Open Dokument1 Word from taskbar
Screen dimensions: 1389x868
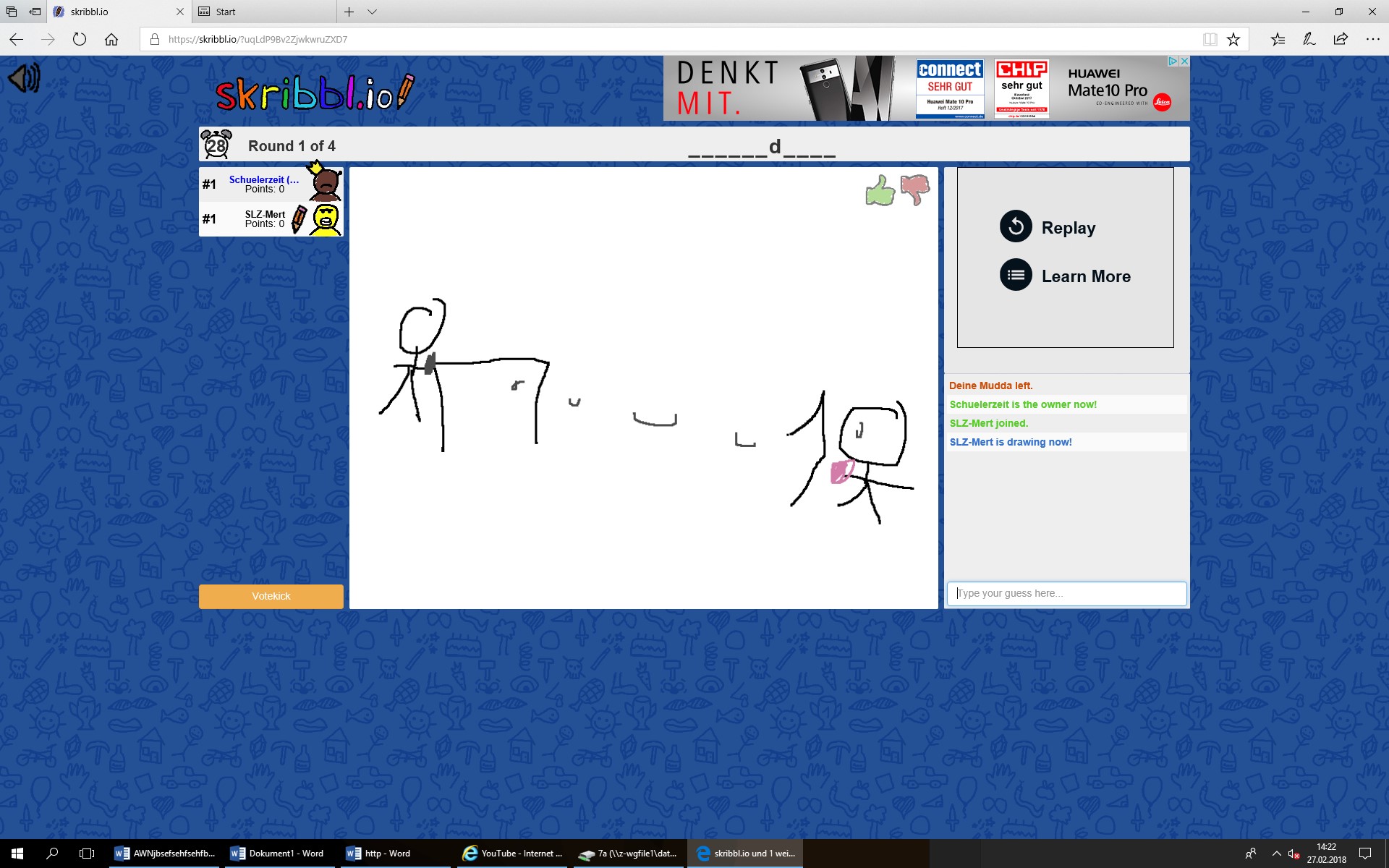tap(278, 854)
